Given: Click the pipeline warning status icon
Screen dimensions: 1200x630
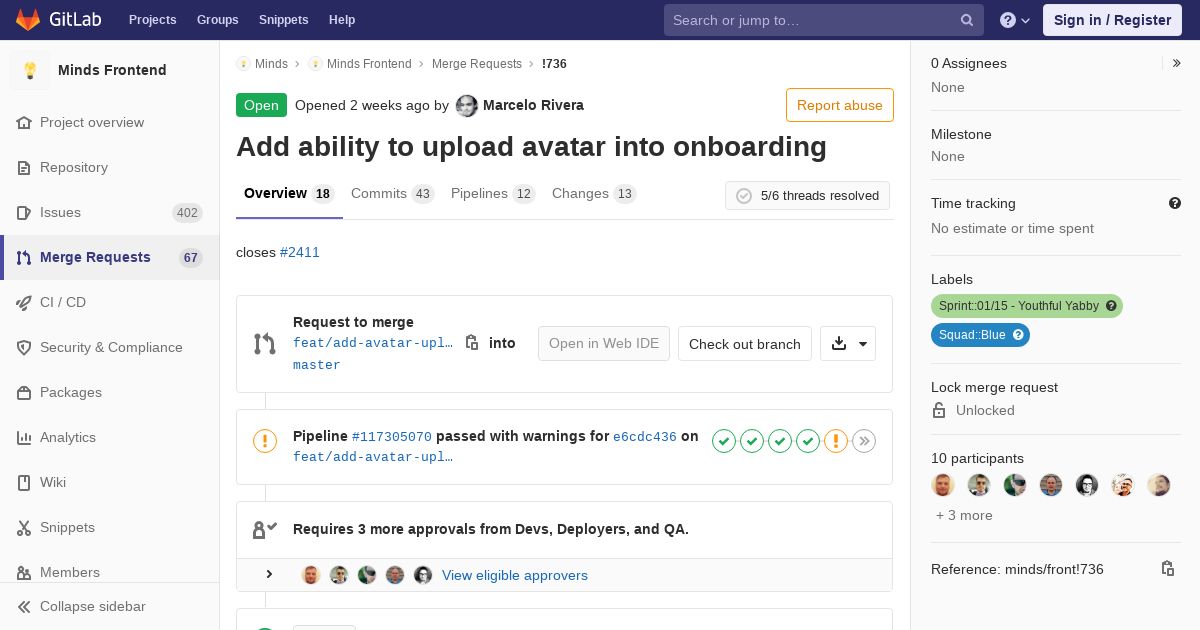Looking at the screenshot, I should tap(265, 441).
